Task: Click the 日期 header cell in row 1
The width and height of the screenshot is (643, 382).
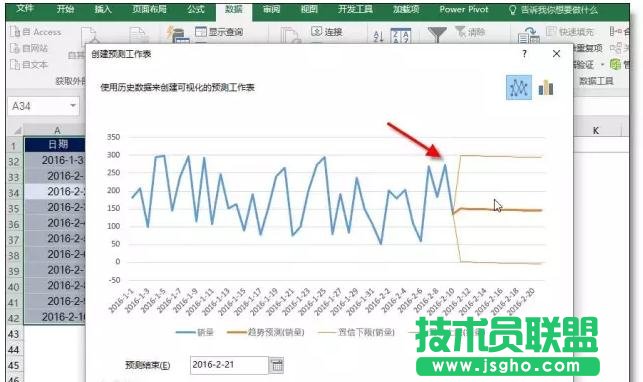Action: click(x=56, y=144)
